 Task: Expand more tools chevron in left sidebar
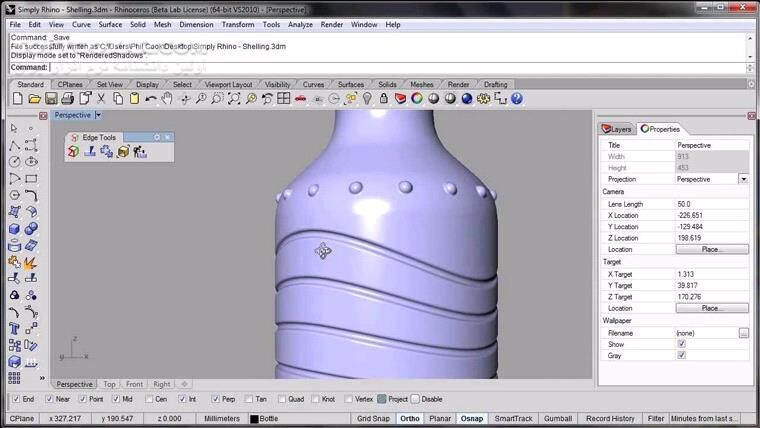[x=41, y=378]
